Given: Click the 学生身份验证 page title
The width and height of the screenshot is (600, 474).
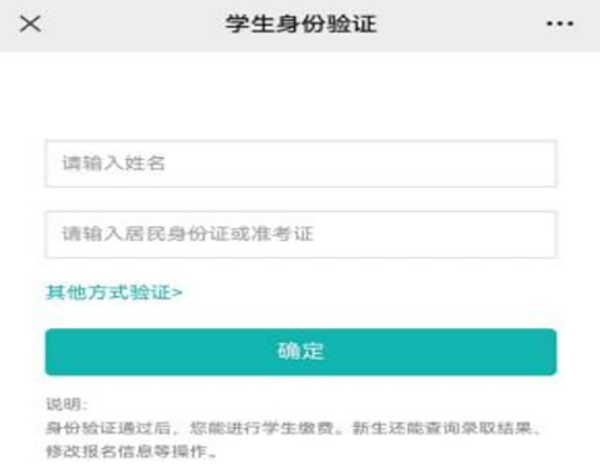Looking at the screenshot, I should (300, 24).
